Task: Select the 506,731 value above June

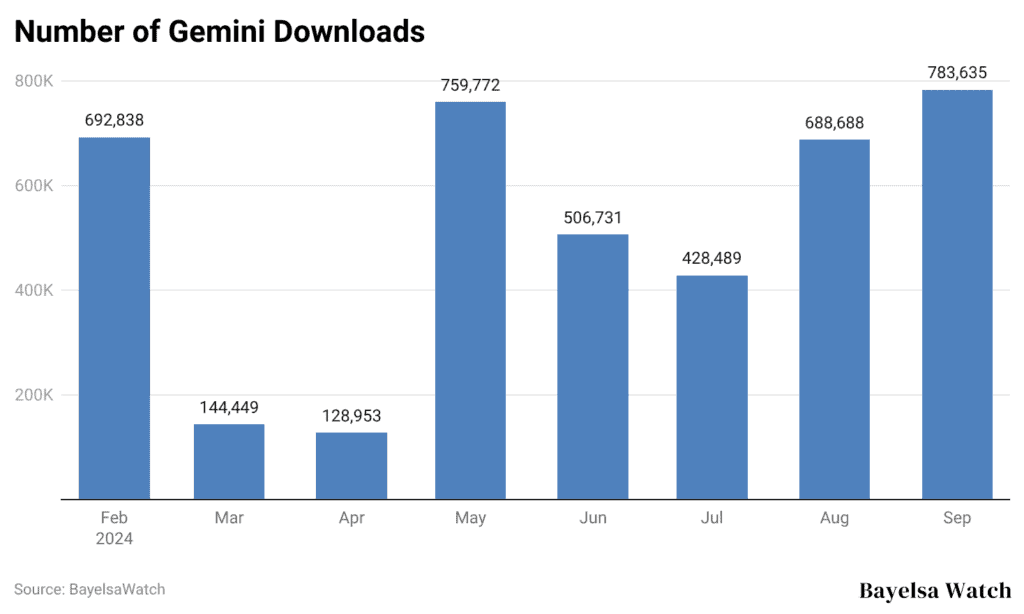Action: pyautogui.click(x=592, y=217)
